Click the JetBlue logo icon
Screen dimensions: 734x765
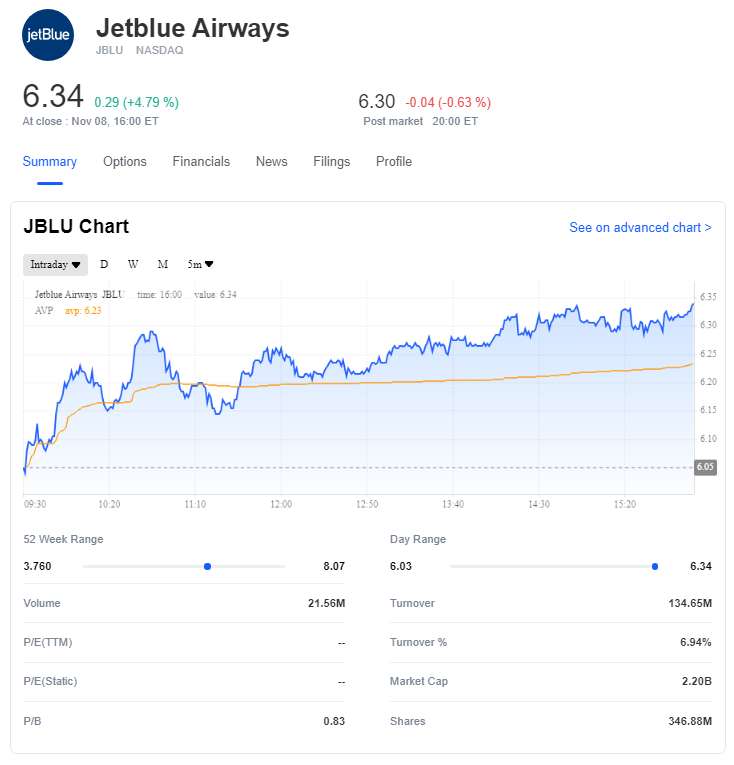pyautogui.click(x=48, y=36)
